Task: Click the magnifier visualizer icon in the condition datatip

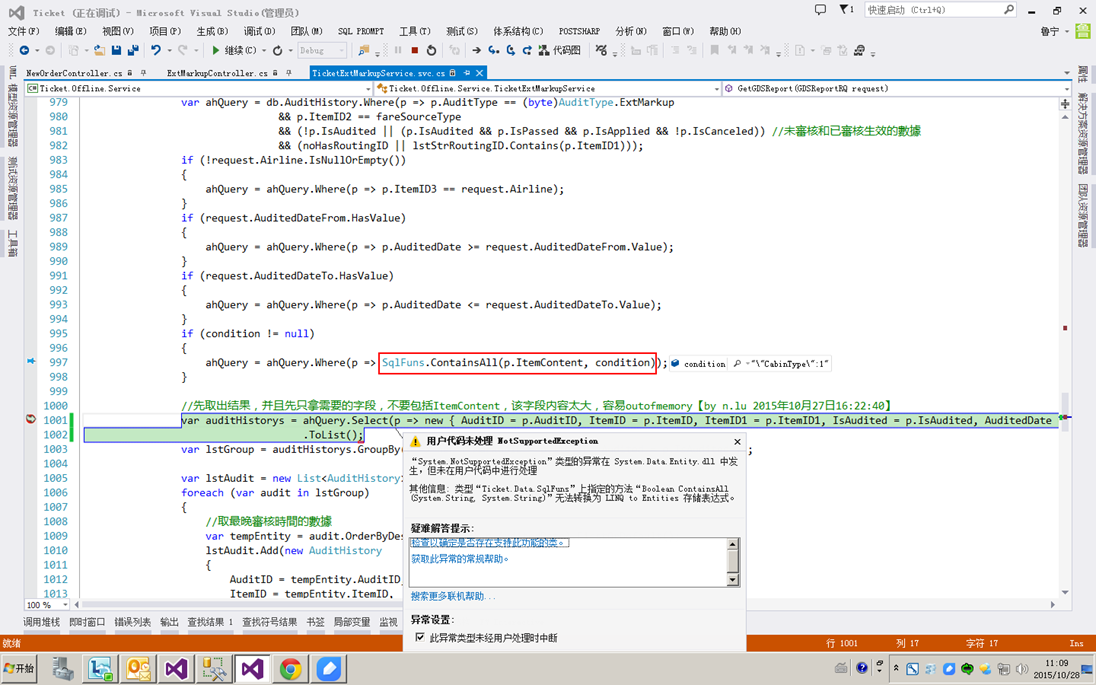Action: 737,363
